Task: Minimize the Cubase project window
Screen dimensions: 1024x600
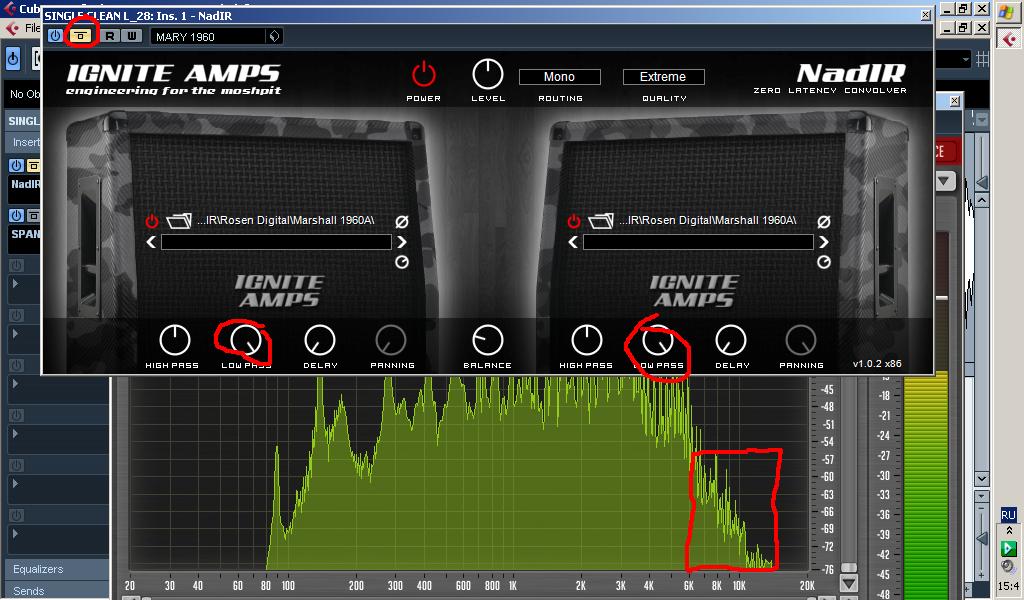Action: [x=948, y=28]
